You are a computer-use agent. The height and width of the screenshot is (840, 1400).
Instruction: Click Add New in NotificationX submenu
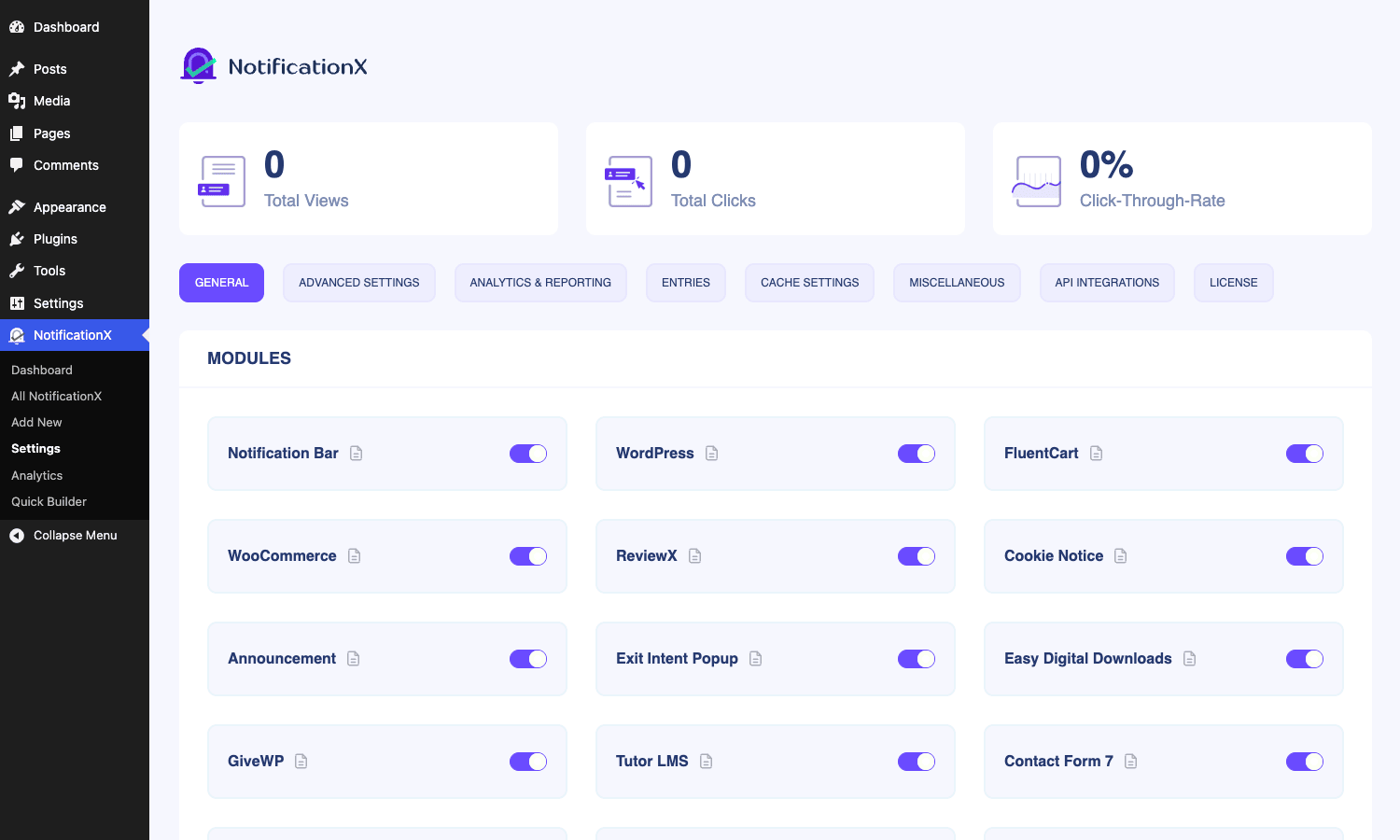36,423
